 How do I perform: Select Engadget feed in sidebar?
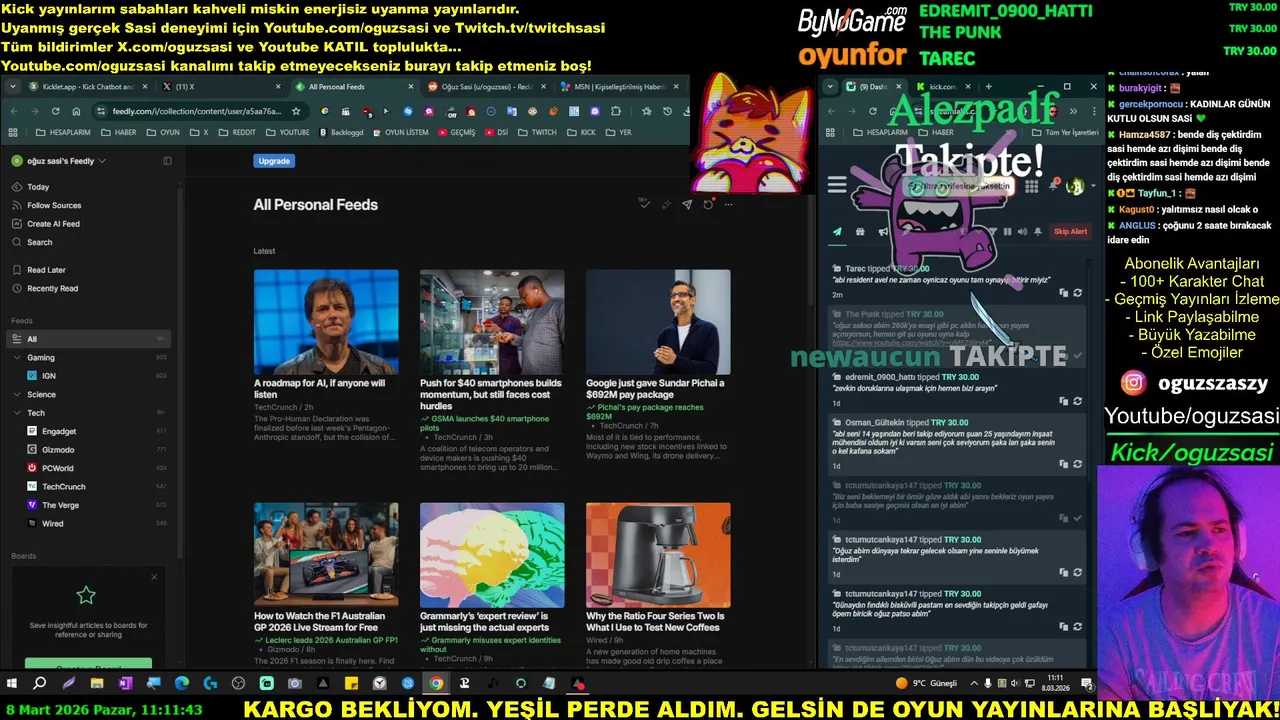[x=90, y=431]
